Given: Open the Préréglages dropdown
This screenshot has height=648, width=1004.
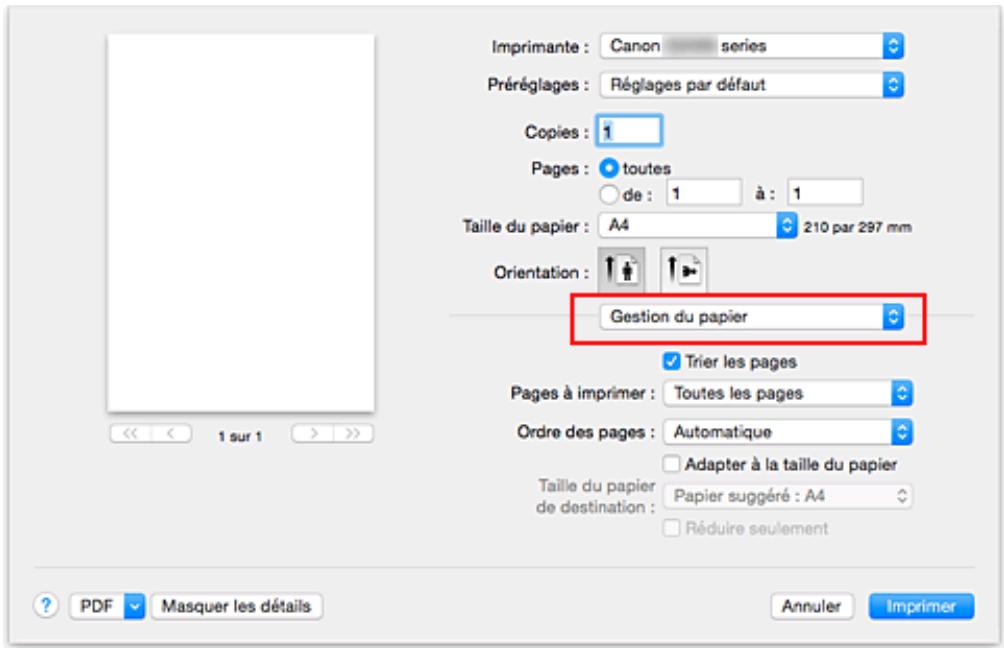Looking at the screenshot, I should [x=752, y=85].
